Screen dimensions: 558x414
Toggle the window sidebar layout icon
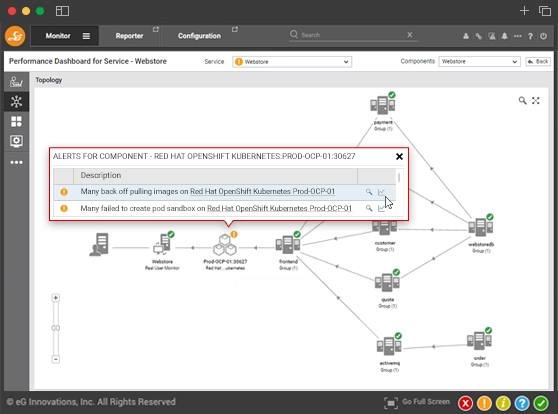tap(62, 11)
